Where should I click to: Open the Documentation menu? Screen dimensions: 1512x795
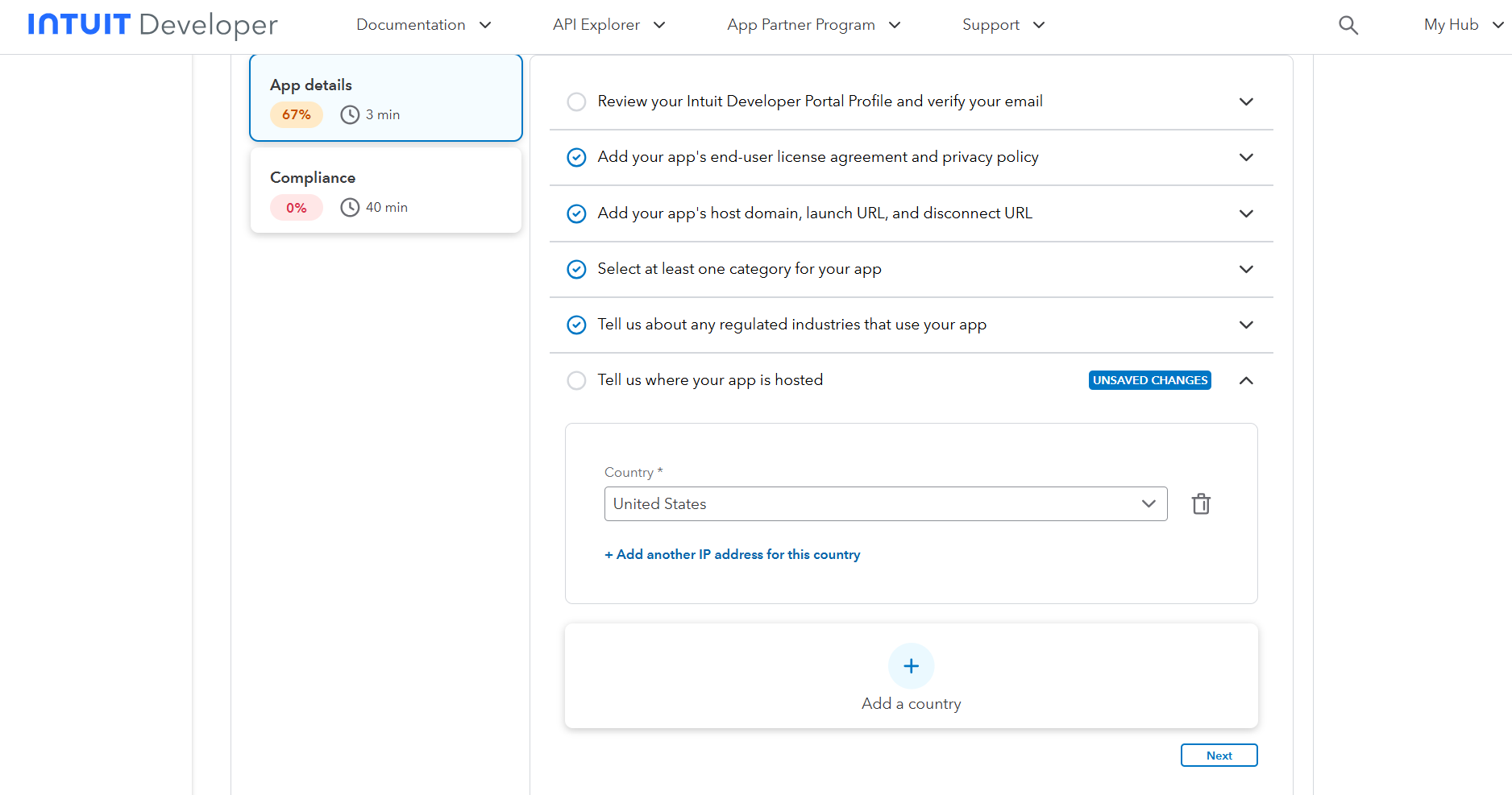(x=423, y=25)
